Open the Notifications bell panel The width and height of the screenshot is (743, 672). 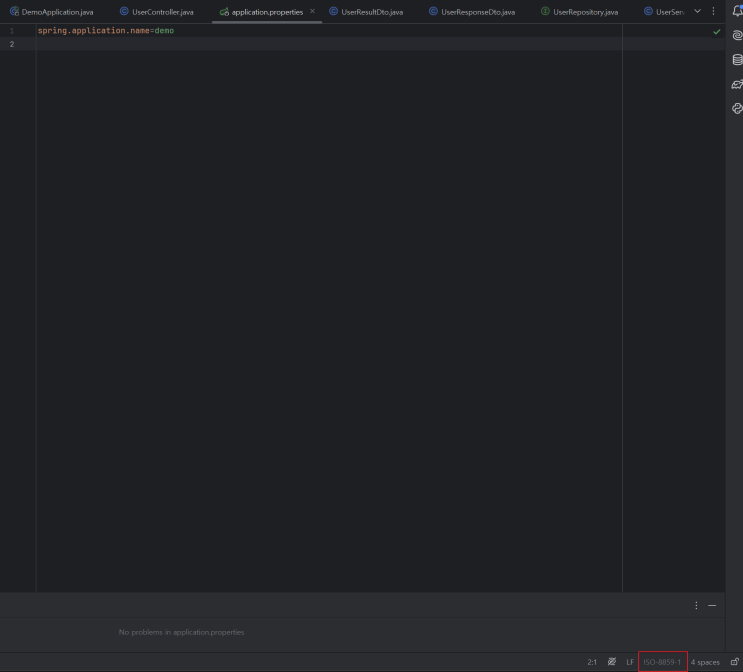point(737,11)
